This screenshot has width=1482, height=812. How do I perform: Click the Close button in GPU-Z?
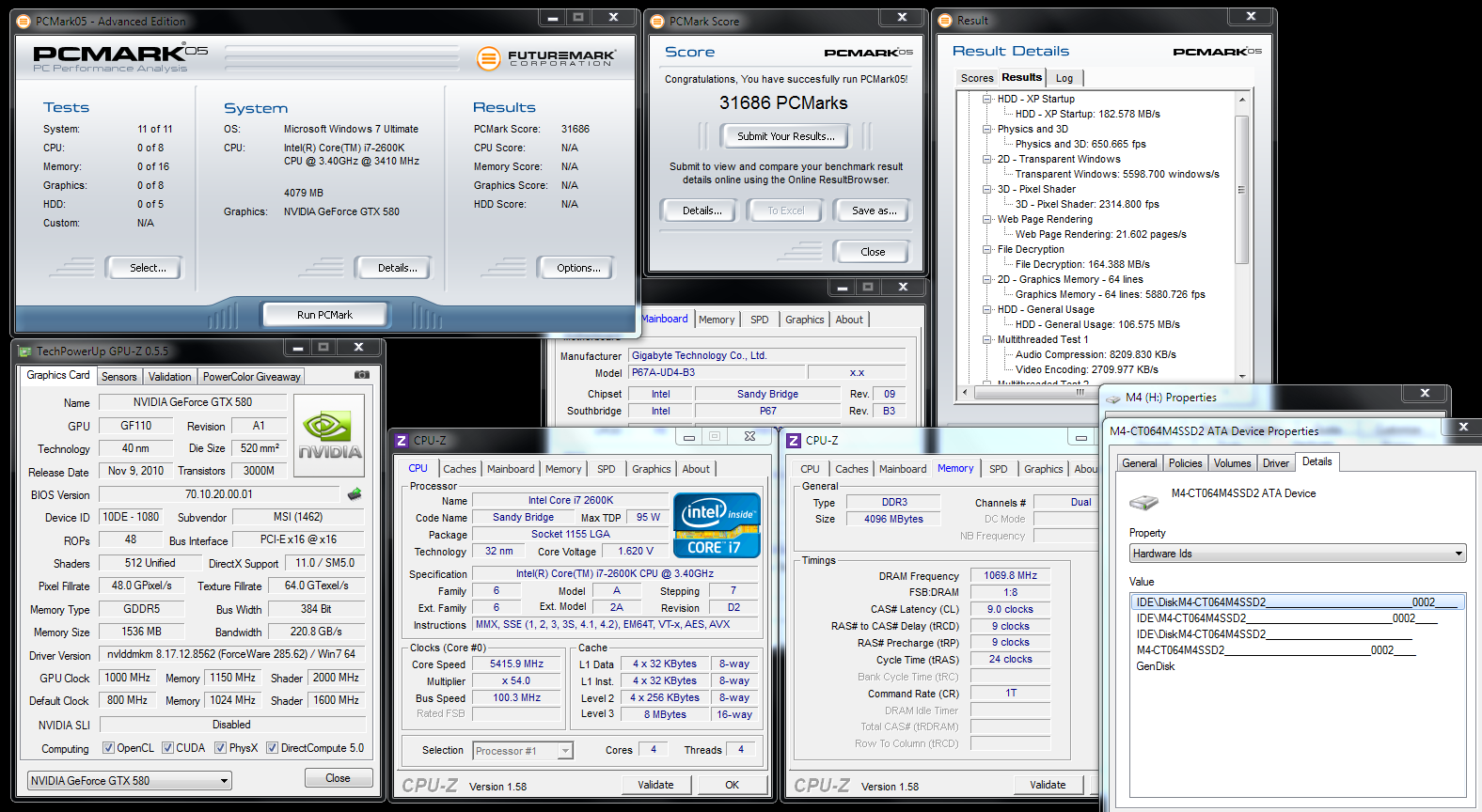tap(338, 778)
